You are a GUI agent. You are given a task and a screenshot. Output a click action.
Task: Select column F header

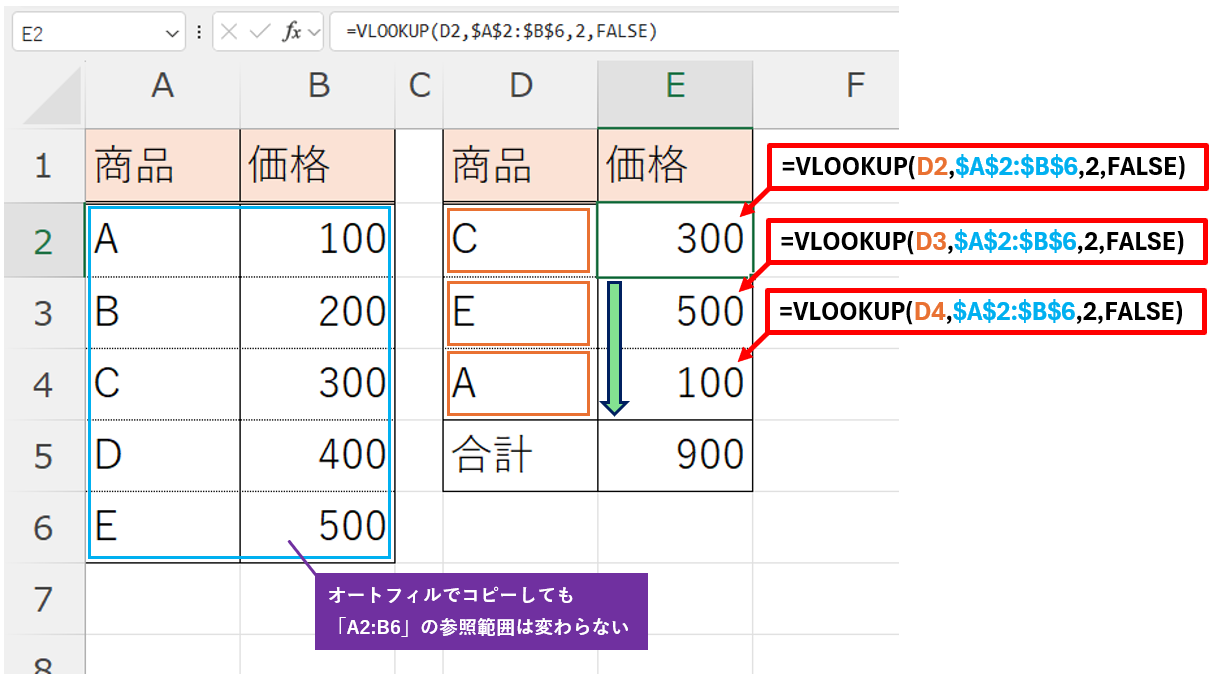pos(853,86)
